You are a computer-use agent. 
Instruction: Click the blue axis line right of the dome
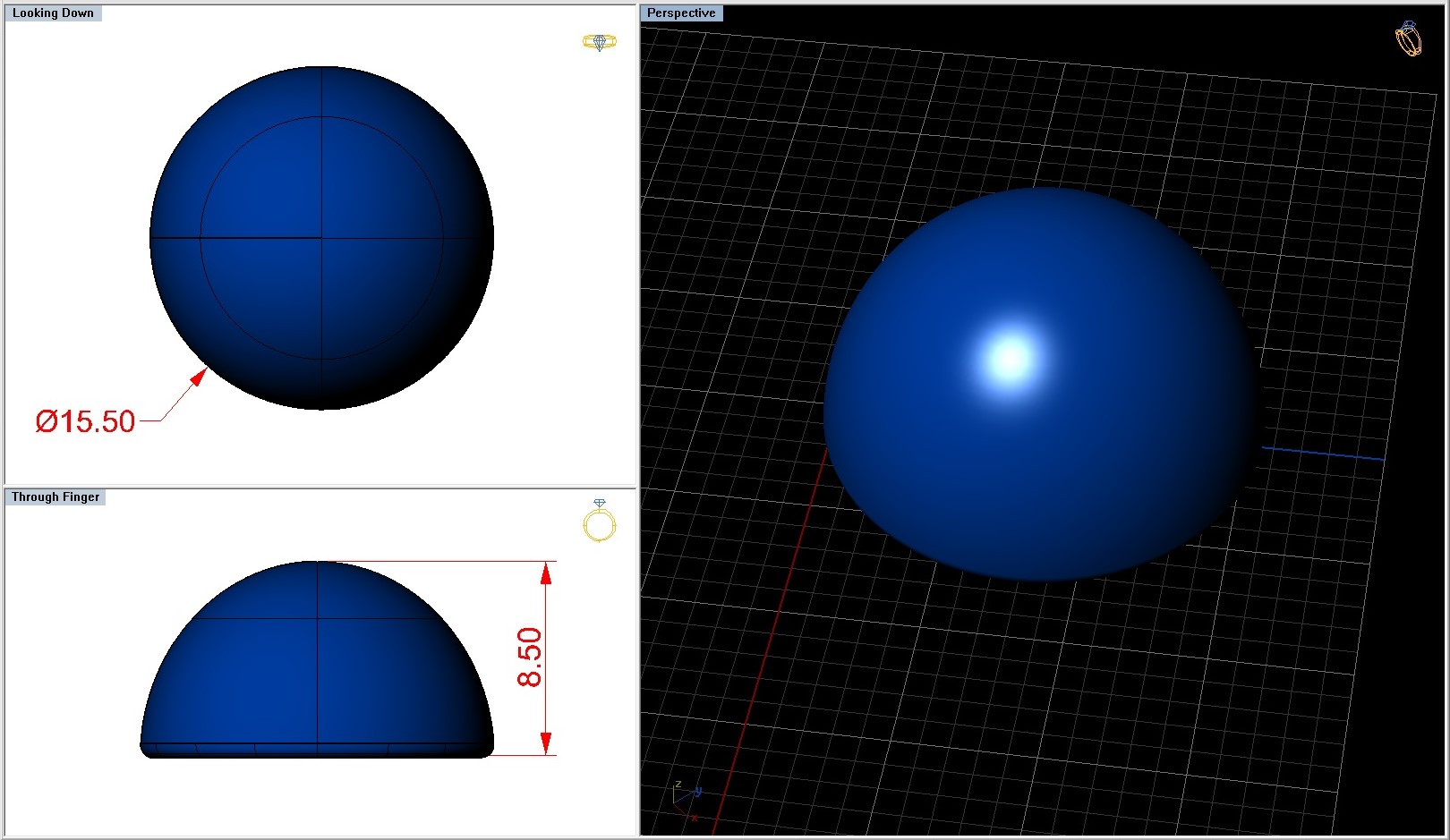(x=1323, y=453)
